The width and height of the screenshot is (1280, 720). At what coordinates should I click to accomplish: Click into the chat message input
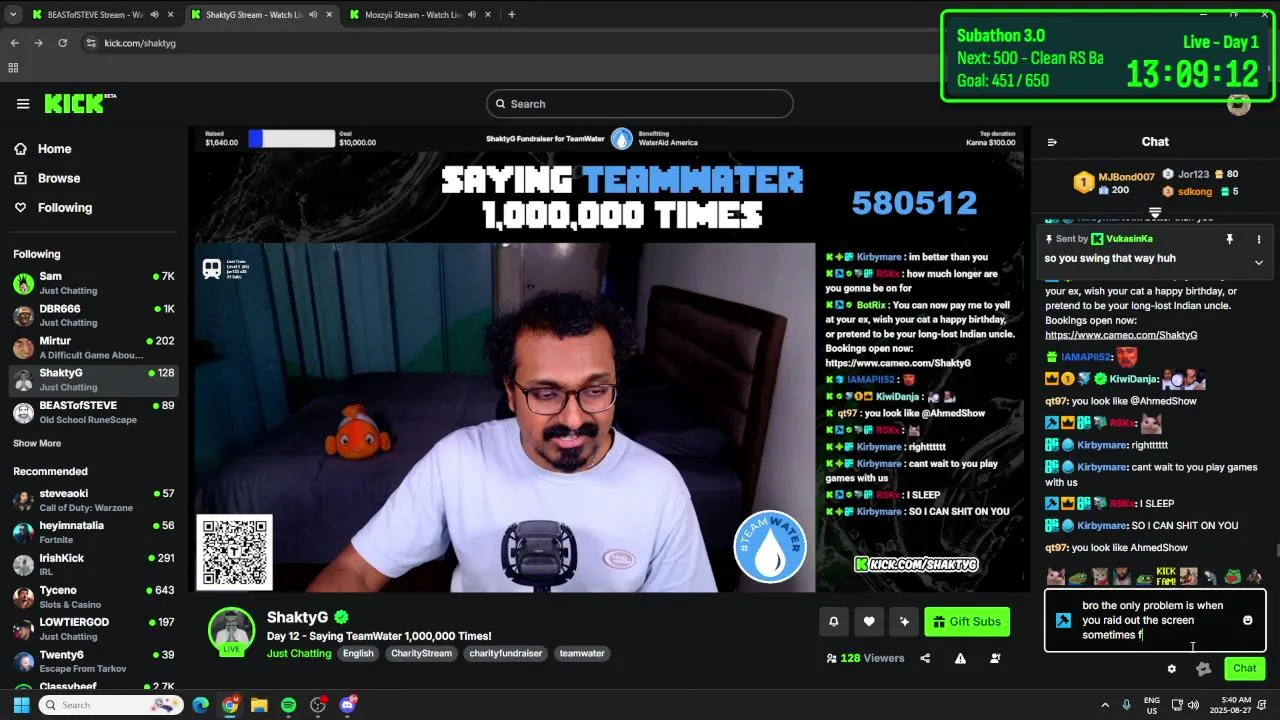(1155, 620)
